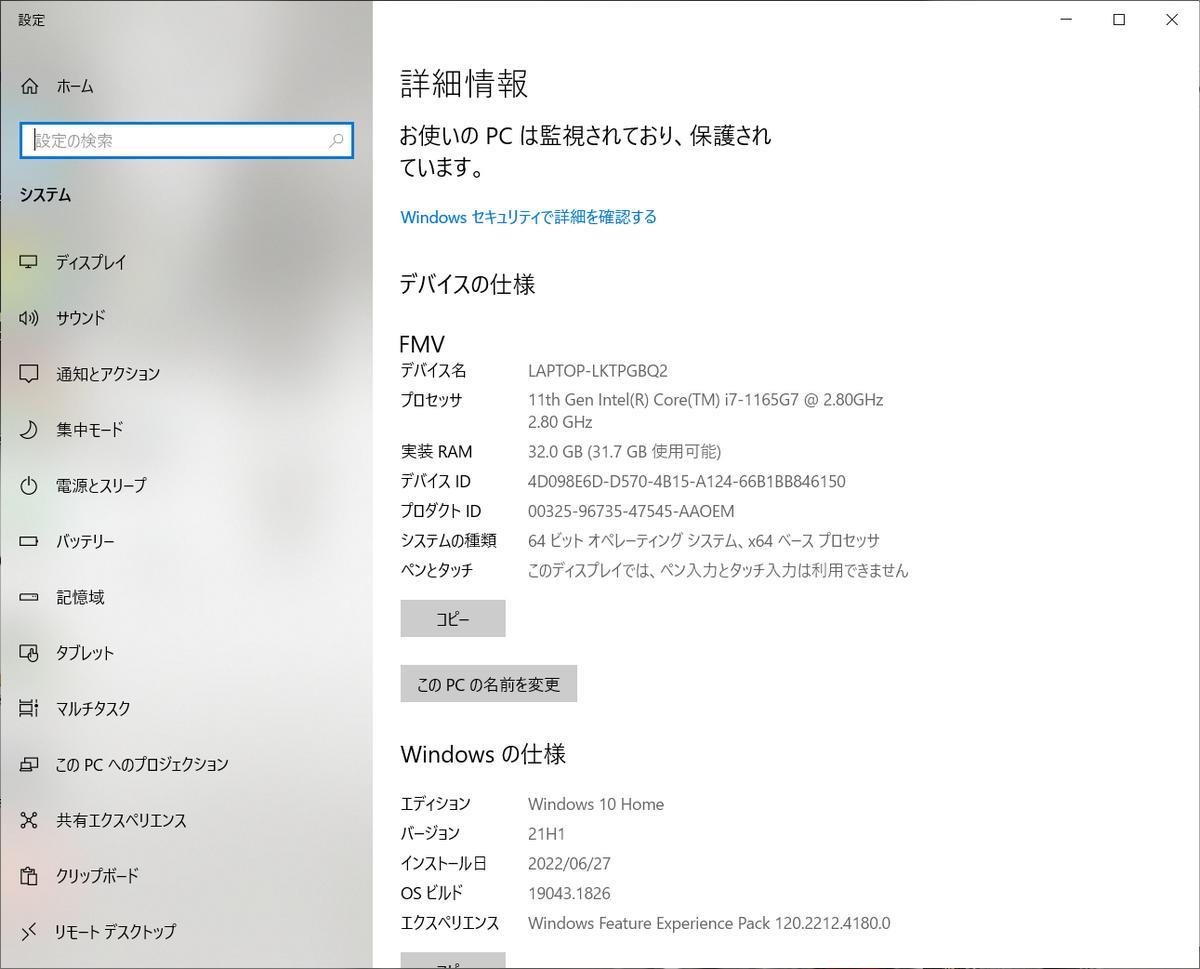Click コピー button under device specs

[453, 619]
